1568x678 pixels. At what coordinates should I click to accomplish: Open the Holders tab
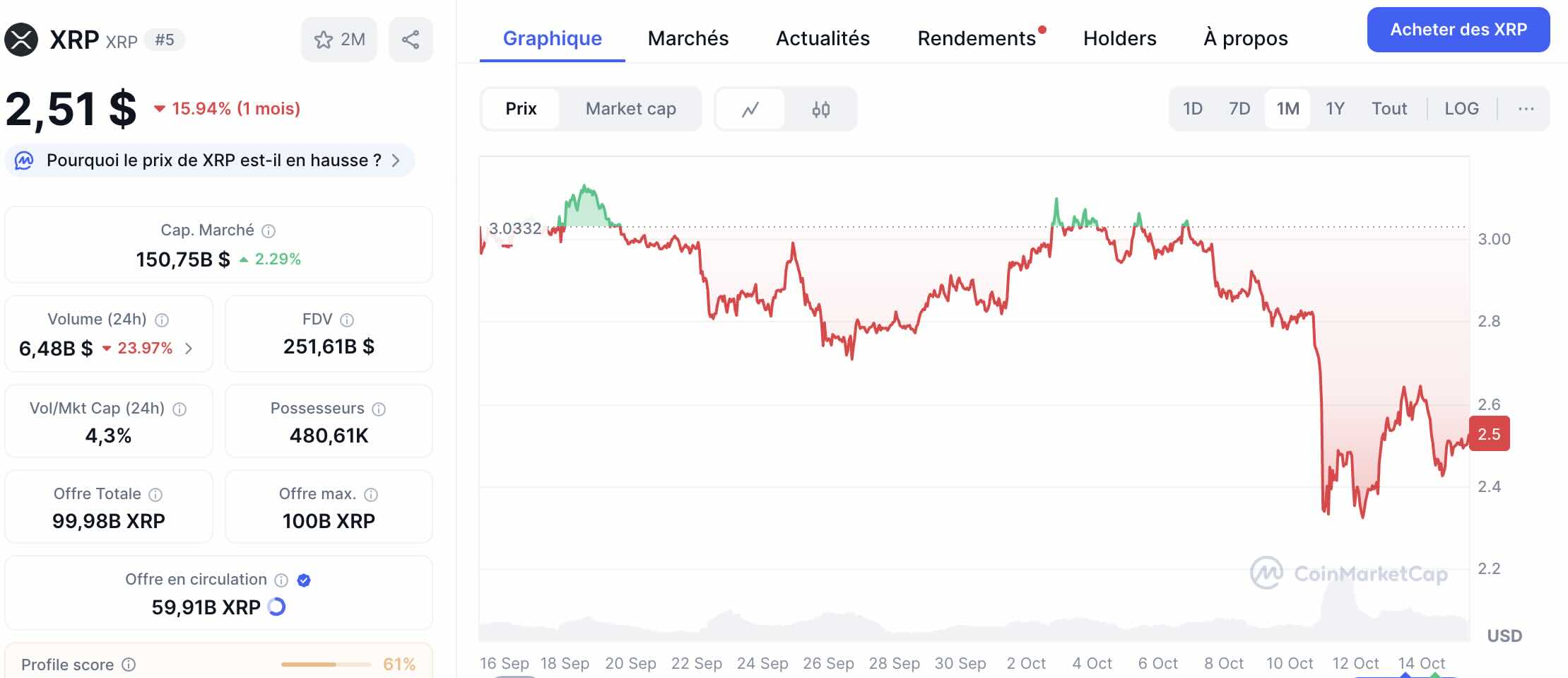coord(1119,38)
